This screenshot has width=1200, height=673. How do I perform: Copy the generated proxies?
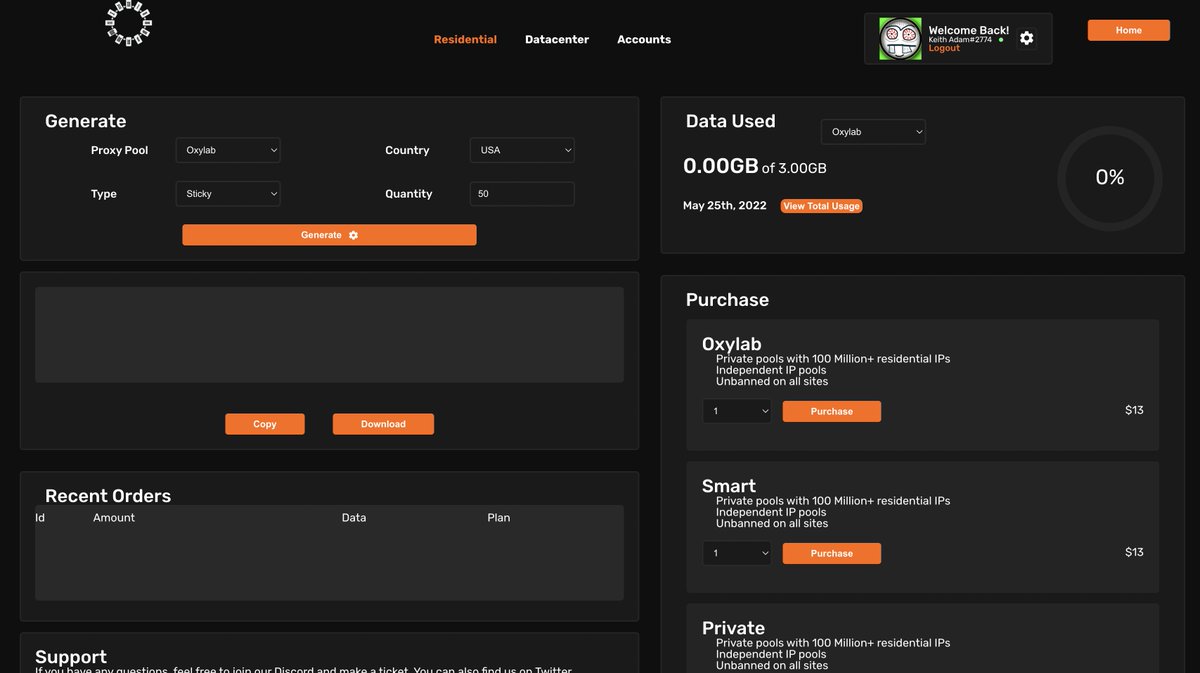[265, 424]
